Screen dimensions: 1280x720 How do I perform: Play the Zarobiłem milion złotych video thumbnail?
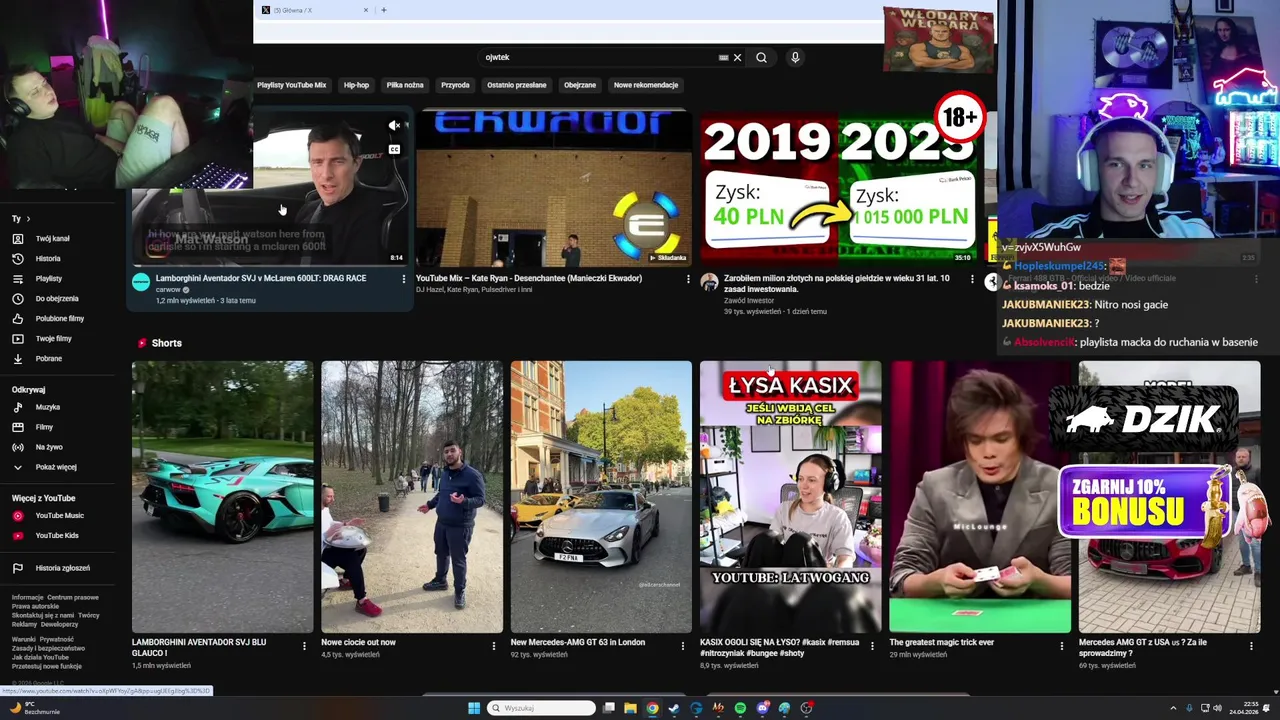coord(838,188)
